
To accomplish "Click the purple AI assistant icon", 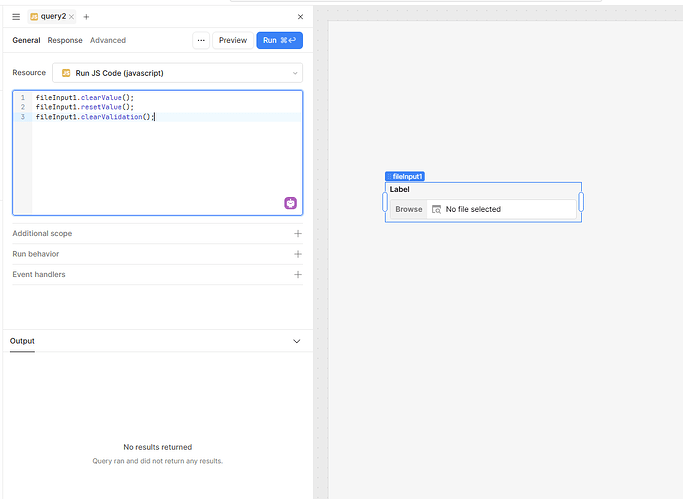I will click(291, 203).
